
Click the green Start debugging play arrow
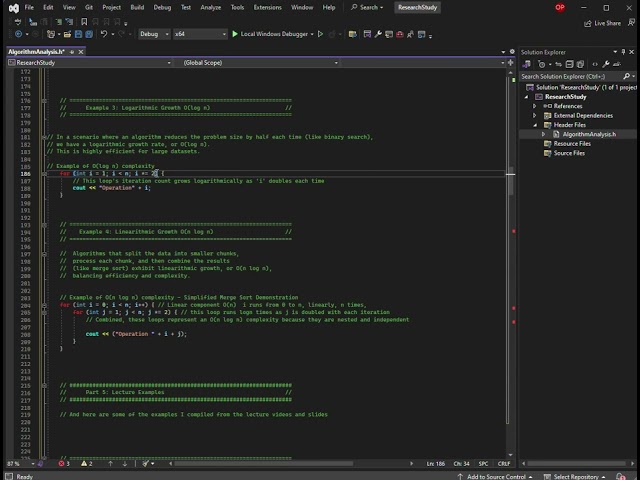click(235, 34)
